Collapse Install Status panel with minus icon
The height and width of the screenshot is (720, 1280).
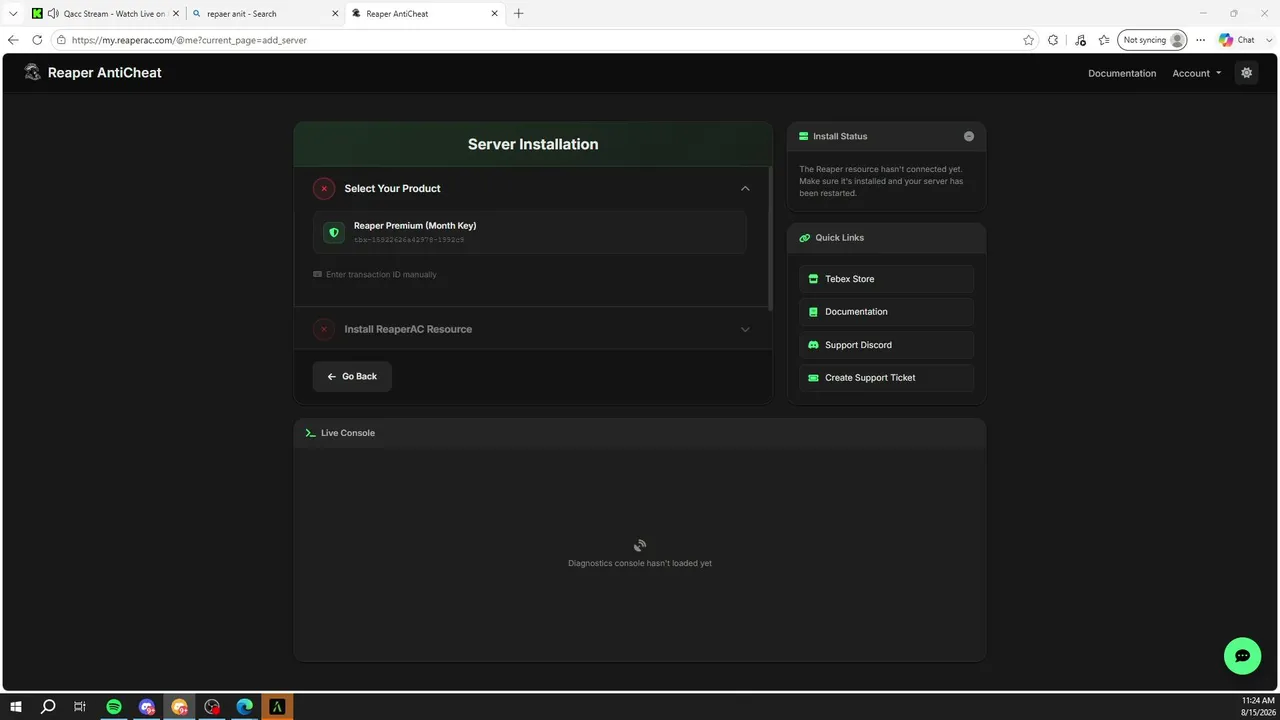(969, 136)
